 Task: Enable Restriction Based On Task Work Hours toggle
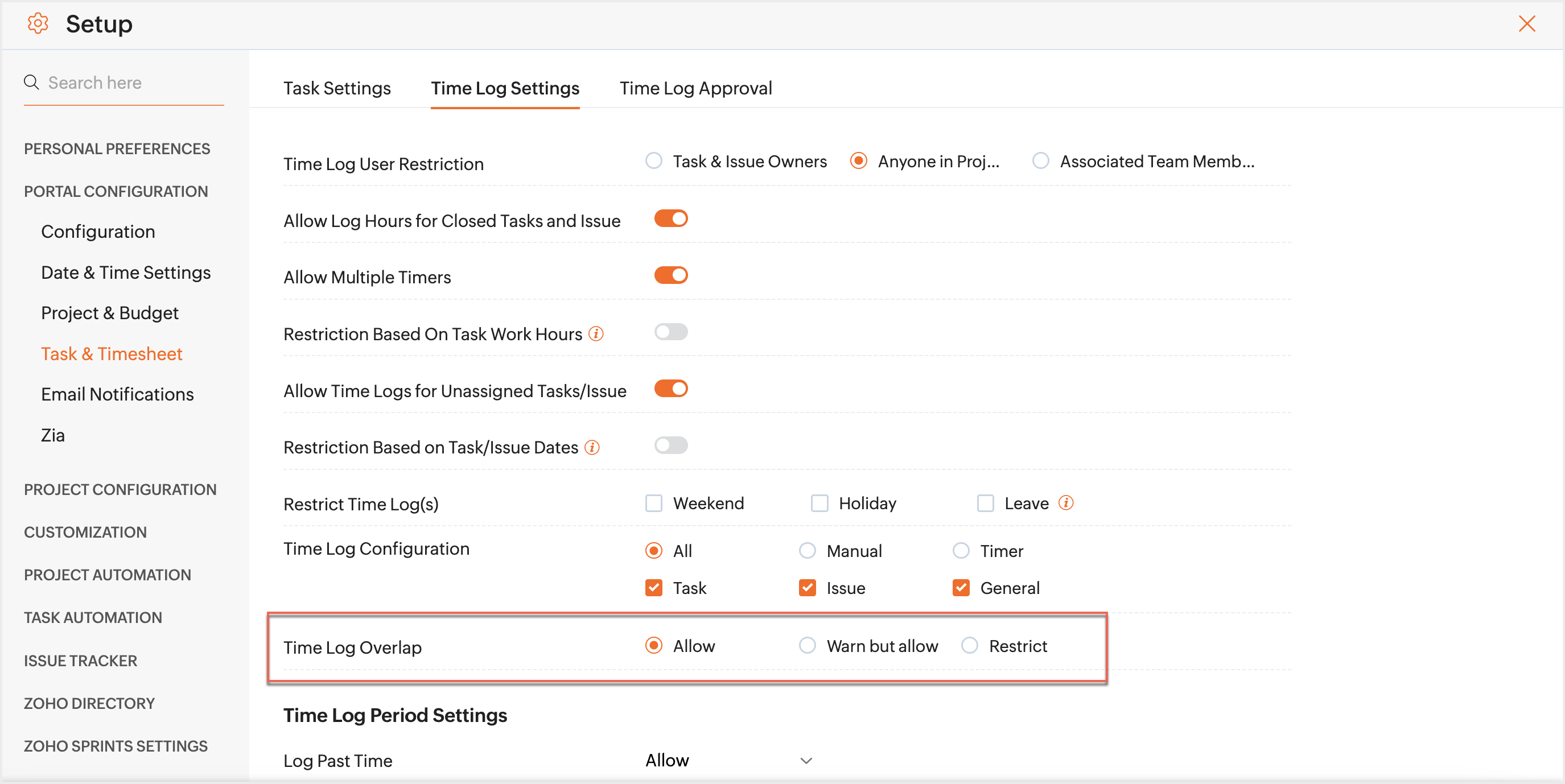tap(671, 332)
